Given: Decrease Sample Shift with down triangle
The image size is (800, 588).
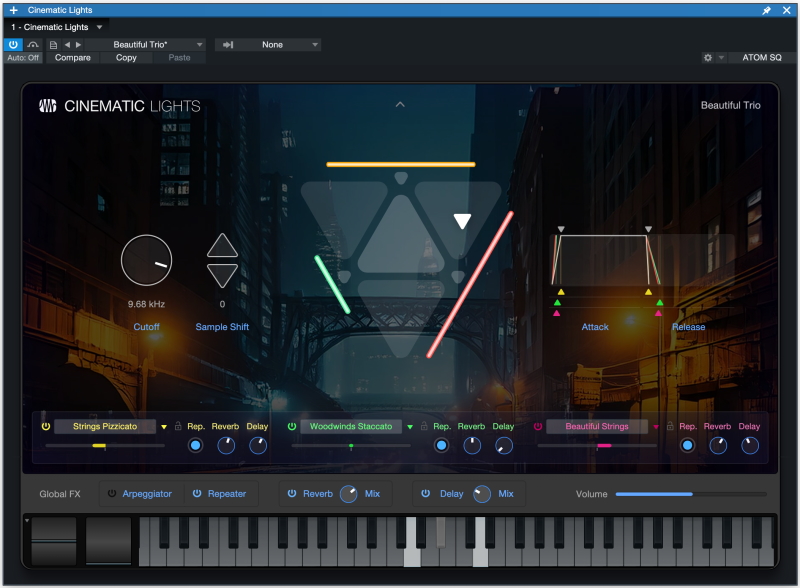Looking at the screenshot, I should 222,276.
